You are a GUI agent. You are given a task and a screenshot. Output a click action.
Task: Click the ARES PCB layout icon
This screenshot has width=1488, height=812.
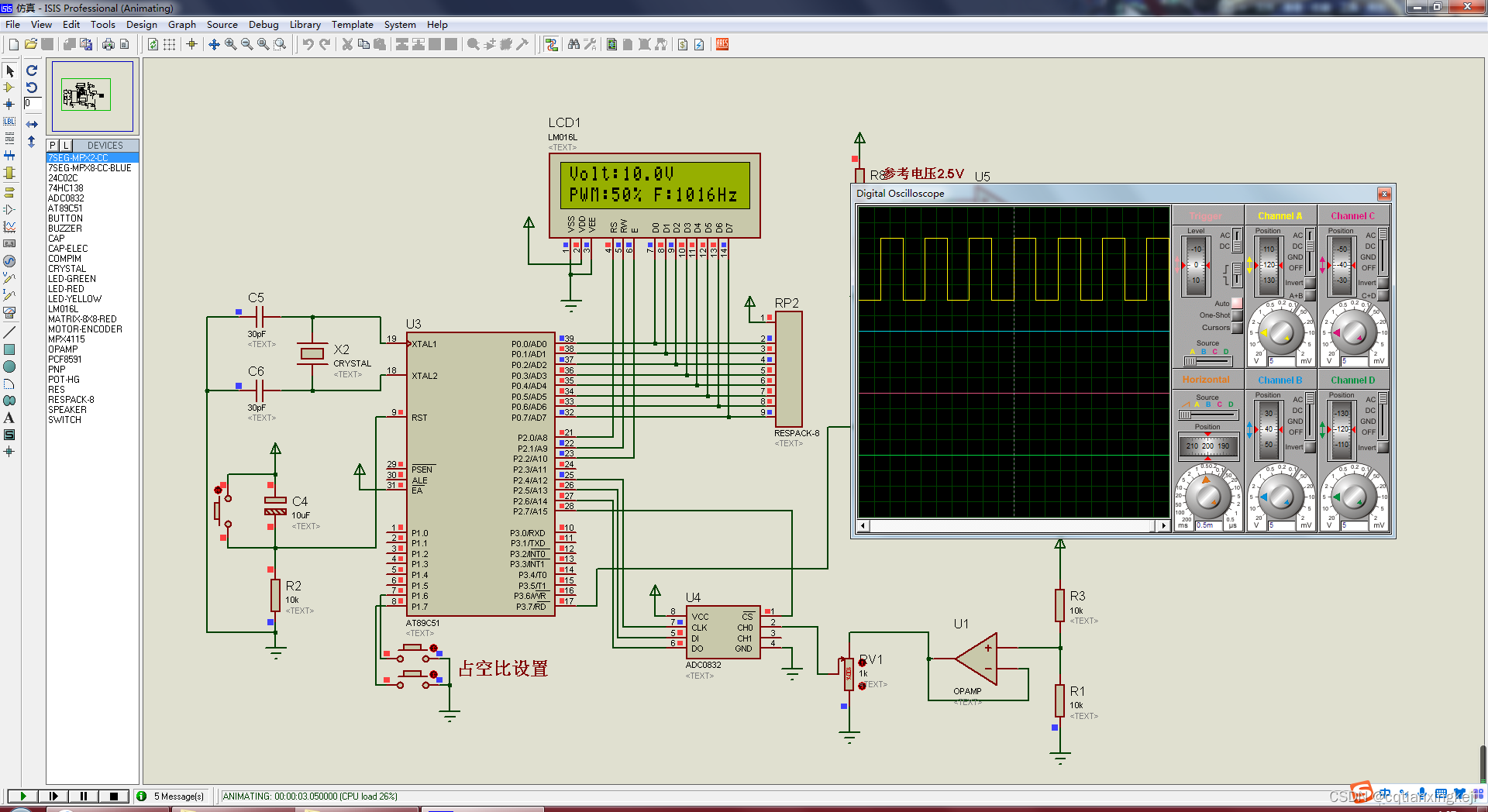[x=722, y=44]
